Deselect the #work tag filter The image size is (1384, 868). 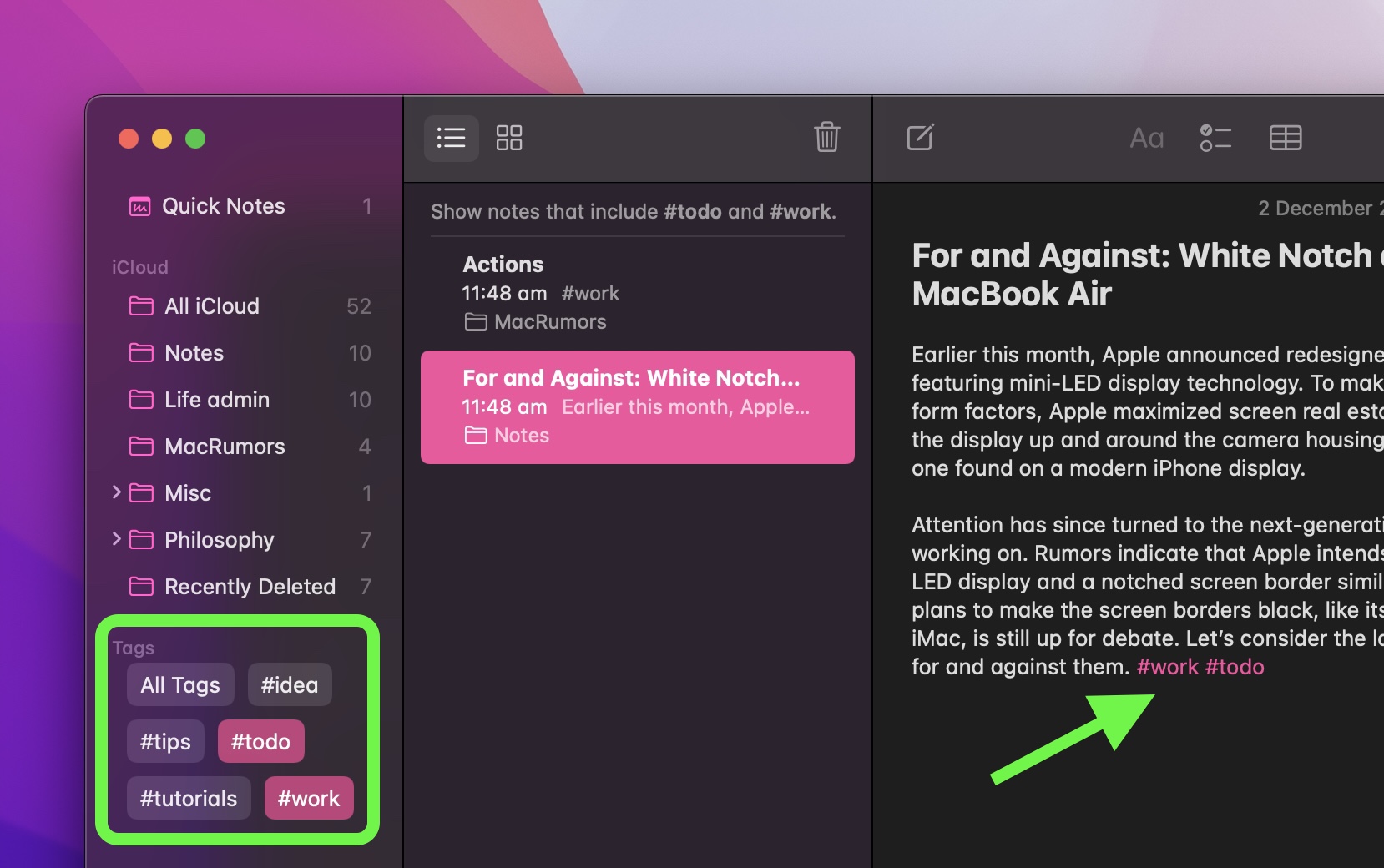tap(309, 798)
